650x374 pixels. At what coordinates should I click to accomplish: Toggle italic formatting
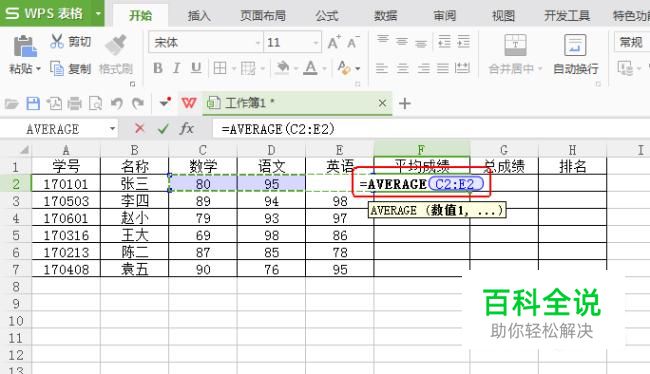click(177, 68)
